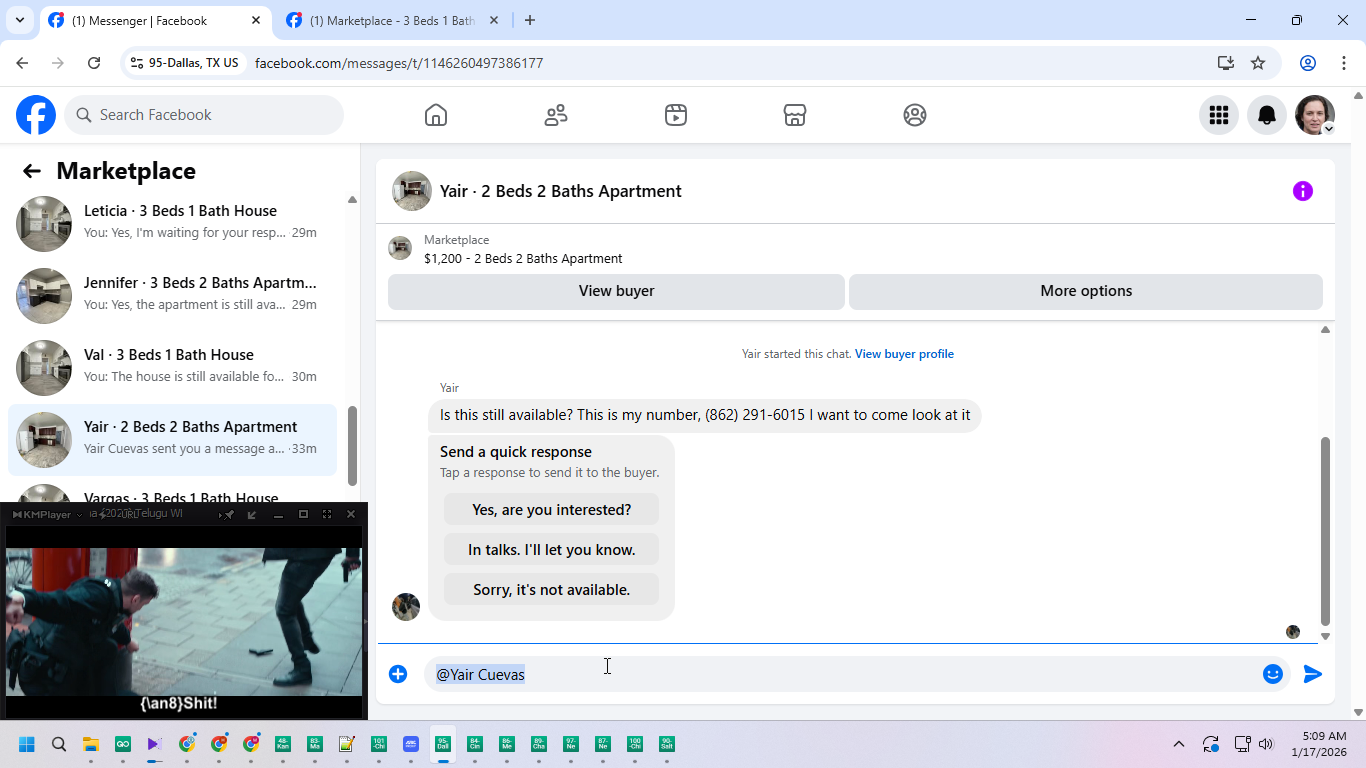Click the Search Facebook field
The width and height of the screenshot is (1366, 768).
(x=204, y=115)
